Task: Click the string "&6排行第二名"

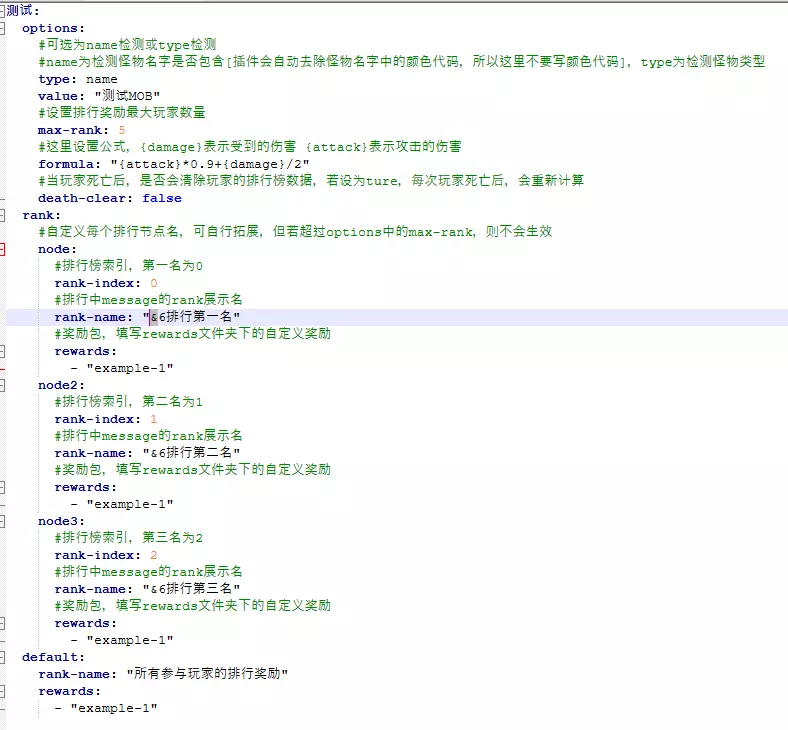Action: click(191, 453)
